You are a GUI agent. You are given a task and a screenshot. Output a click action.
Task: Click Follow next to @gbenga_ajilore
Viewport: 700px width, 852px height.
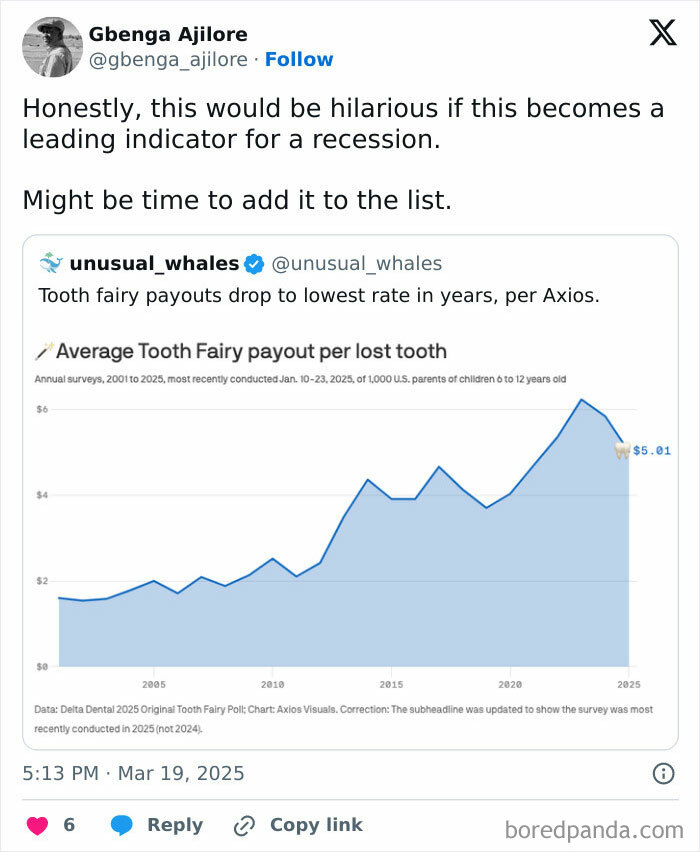point(300,60)
